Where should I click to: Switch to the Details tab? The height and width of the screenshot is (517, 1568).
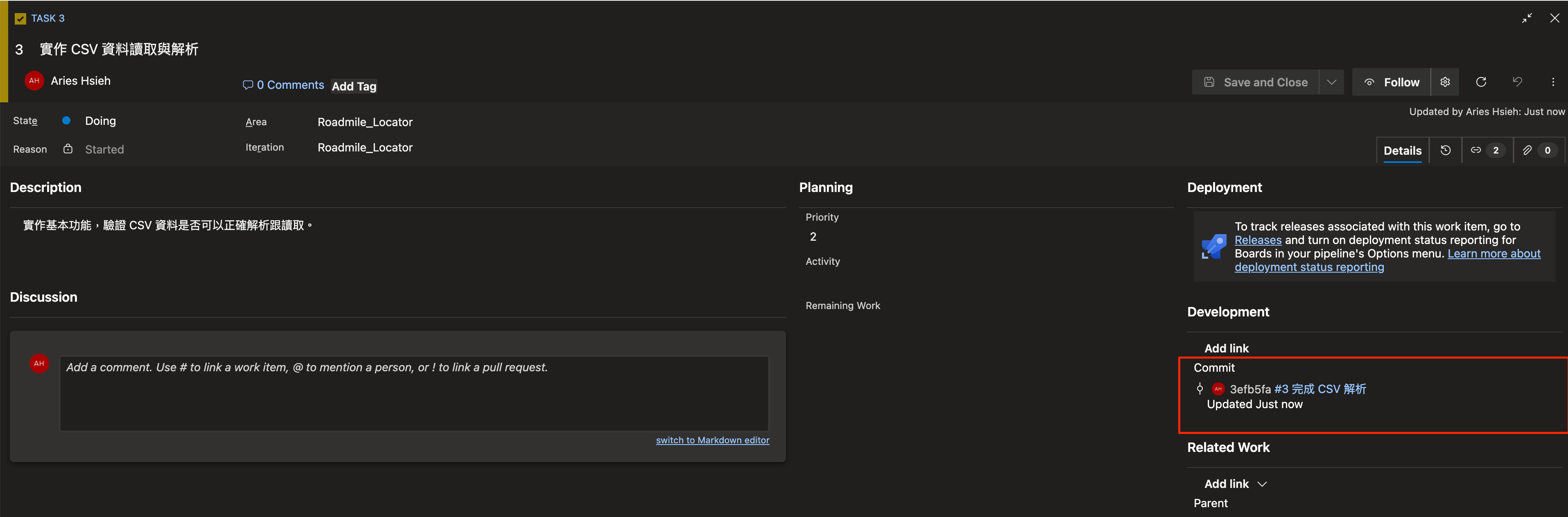1403,150
